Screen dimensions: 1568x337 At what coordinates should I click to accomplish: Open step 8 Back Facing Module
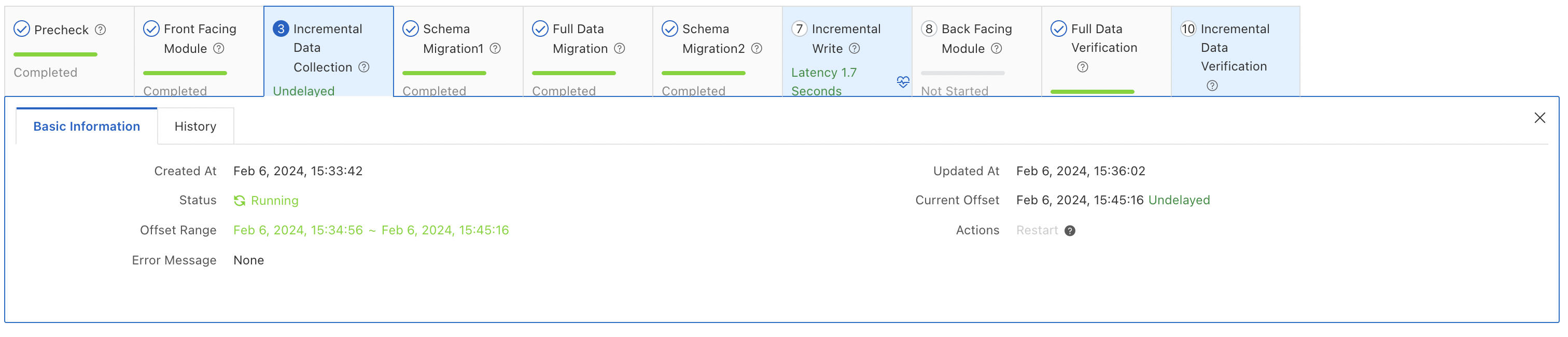pyautogui.click(x=976, y=38)
